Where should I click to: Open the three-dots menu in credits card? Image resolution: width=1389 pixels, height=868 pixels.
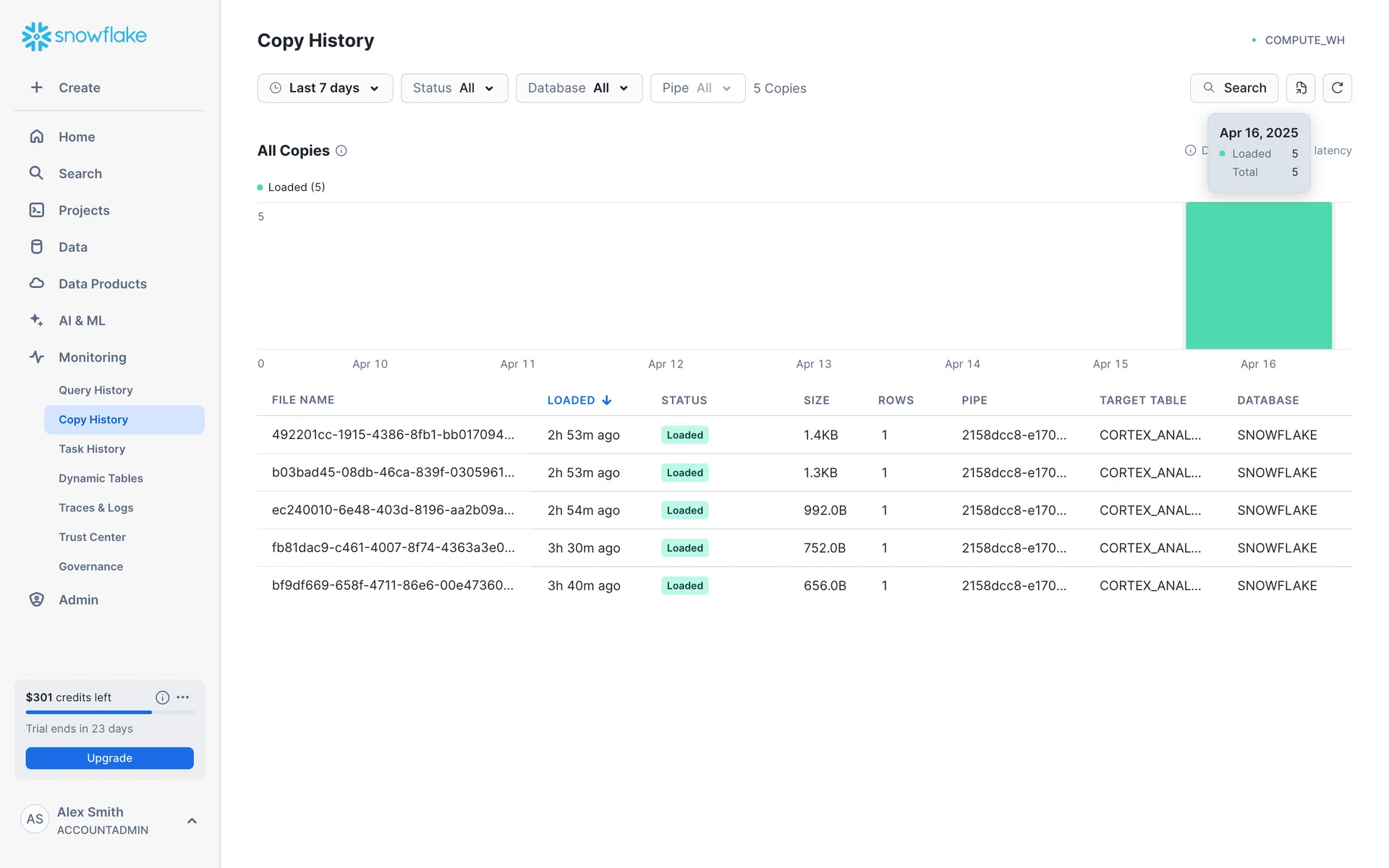click(183, 697)
